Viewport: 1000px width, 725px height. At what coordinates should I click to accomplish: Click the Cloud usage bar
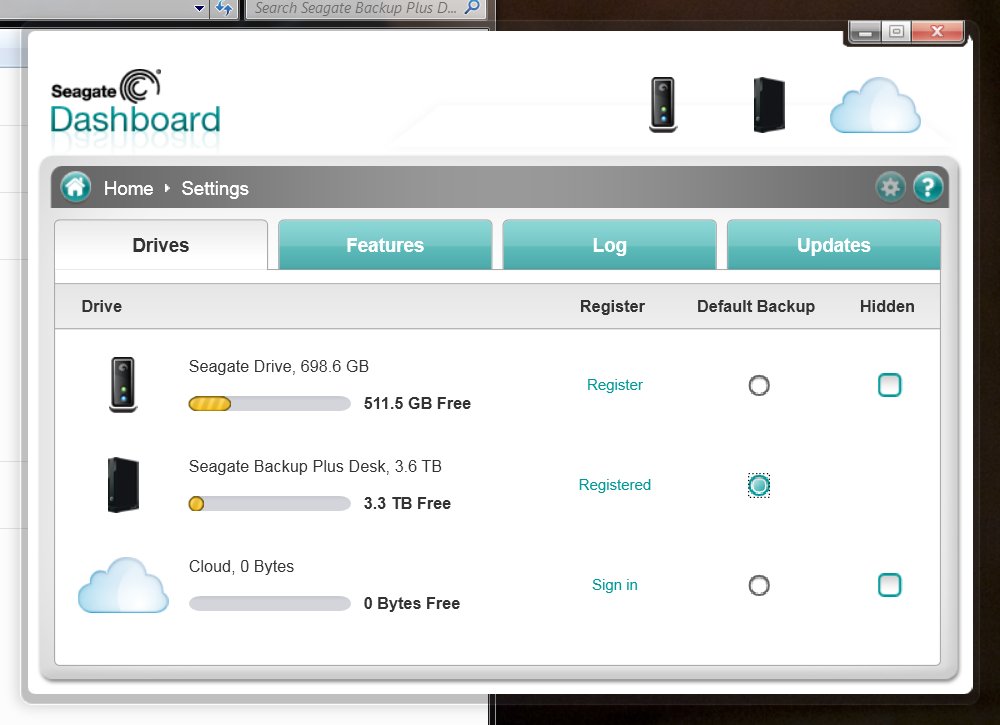point(270,603)
